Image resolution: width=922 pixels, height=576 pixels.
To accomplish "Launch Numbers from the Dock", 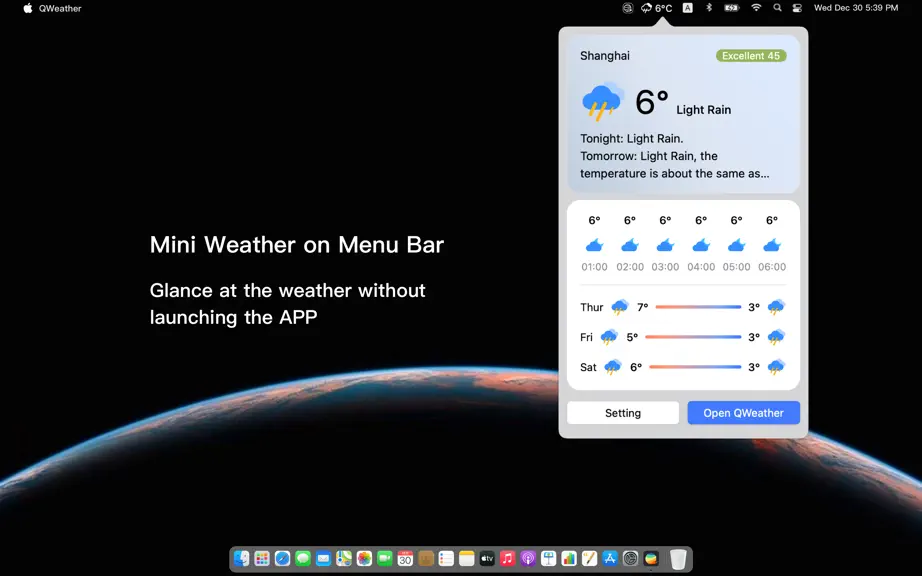I will click(569, 558).
